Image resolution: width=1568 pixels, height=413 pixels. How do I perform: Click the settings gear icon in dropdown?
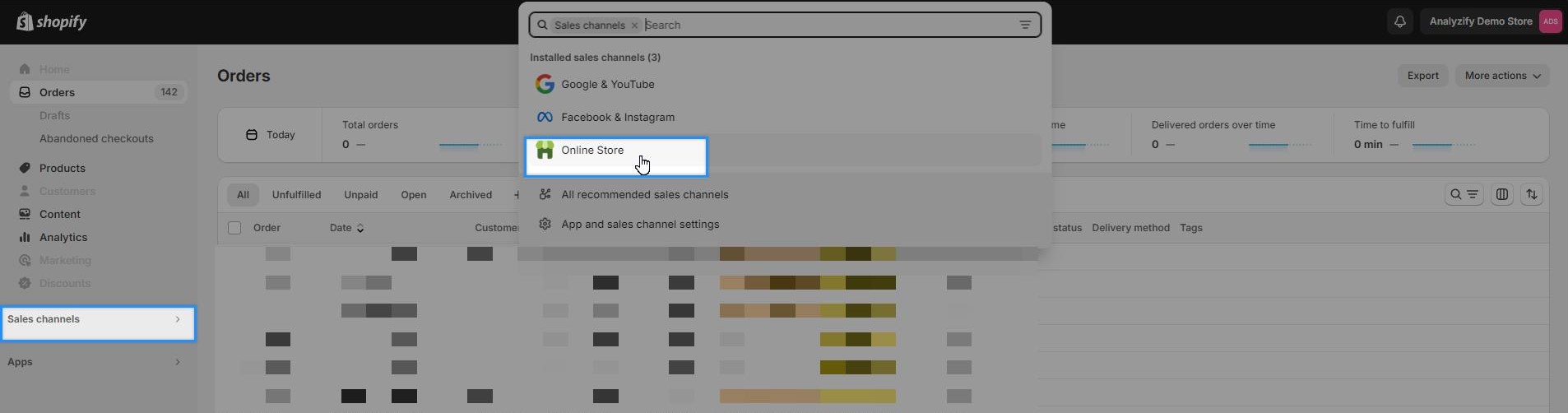point(545,224)
